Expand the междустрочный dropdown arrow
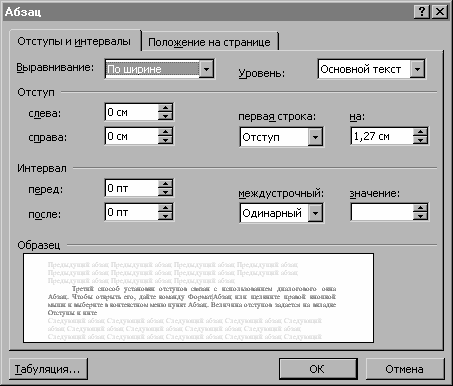This screenshot has width=453, height=386. pos(315,212)
